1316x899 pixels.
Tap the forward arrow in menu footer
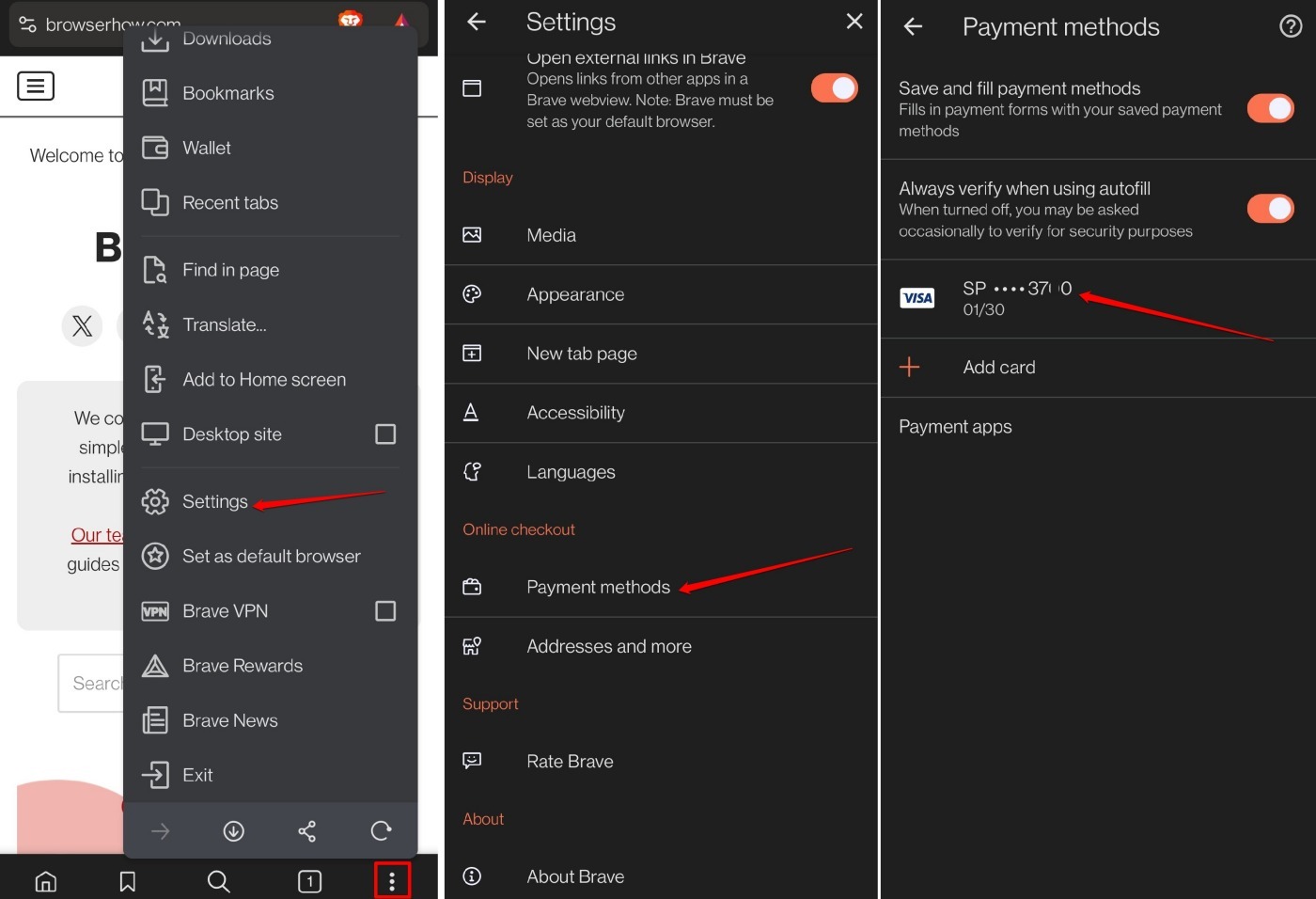coord(161,831)
